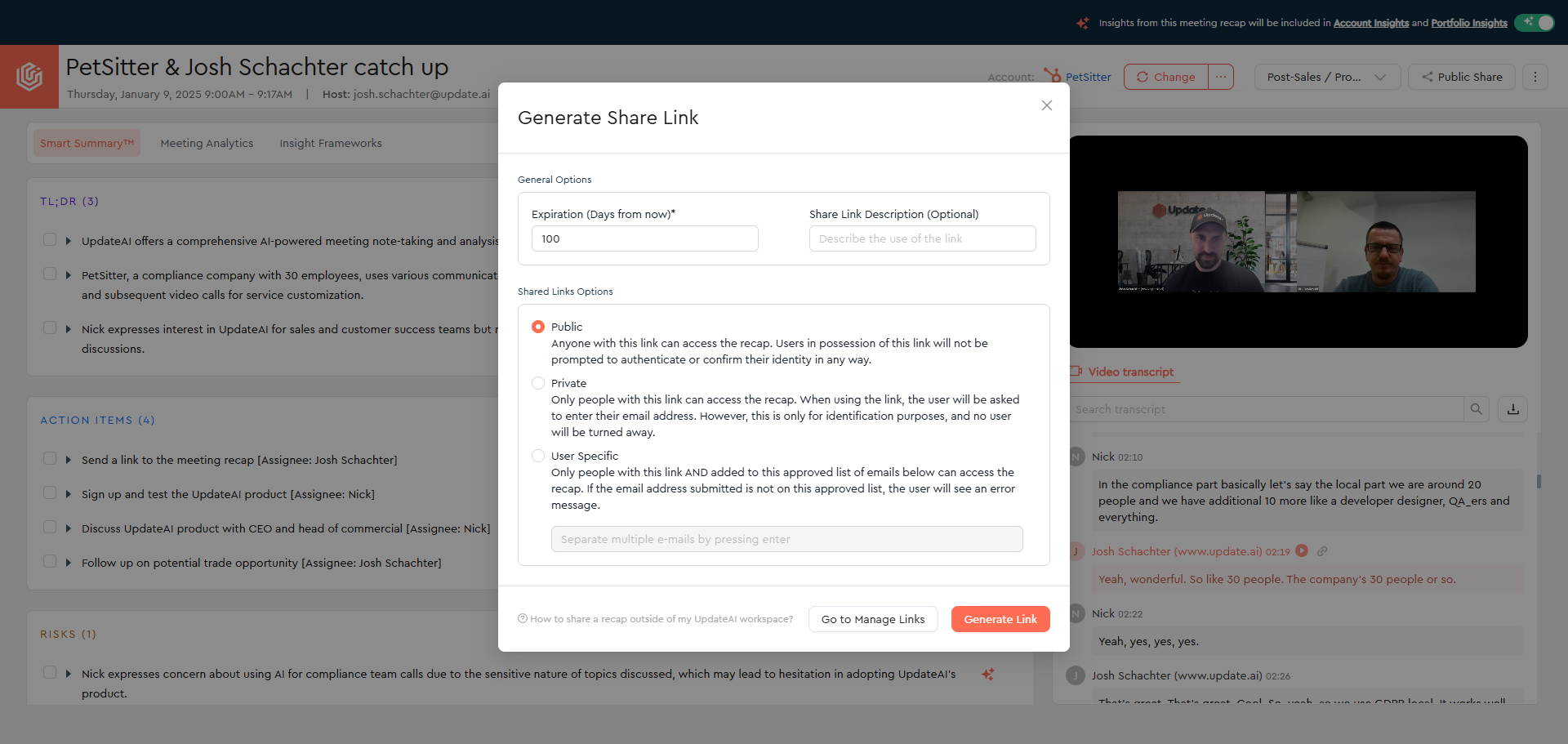The width and height of the screenshot is (1568, 744).
Task: Click Nick's avatar at 02:10
Action: 1076,457
